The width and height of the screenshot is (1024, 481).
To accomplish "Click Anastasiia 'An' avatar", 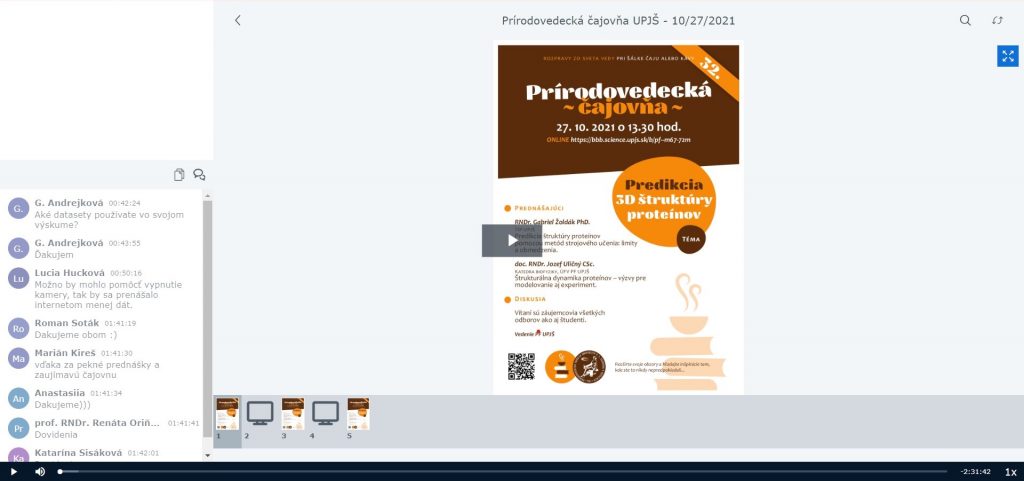I will pos(19,399).
